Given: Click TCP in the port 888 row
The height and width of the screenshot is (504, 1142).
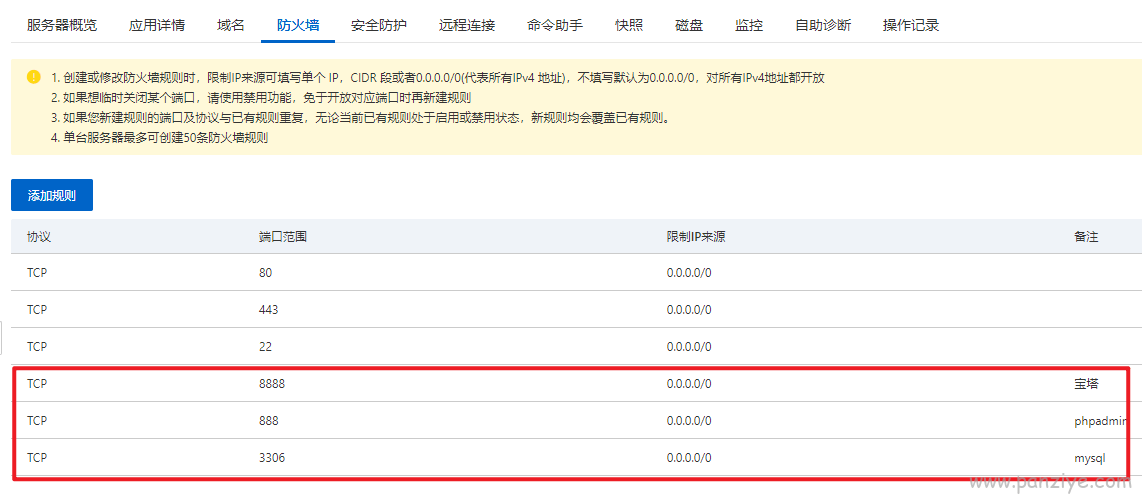Looking at the screenshot, I should 37,420.
